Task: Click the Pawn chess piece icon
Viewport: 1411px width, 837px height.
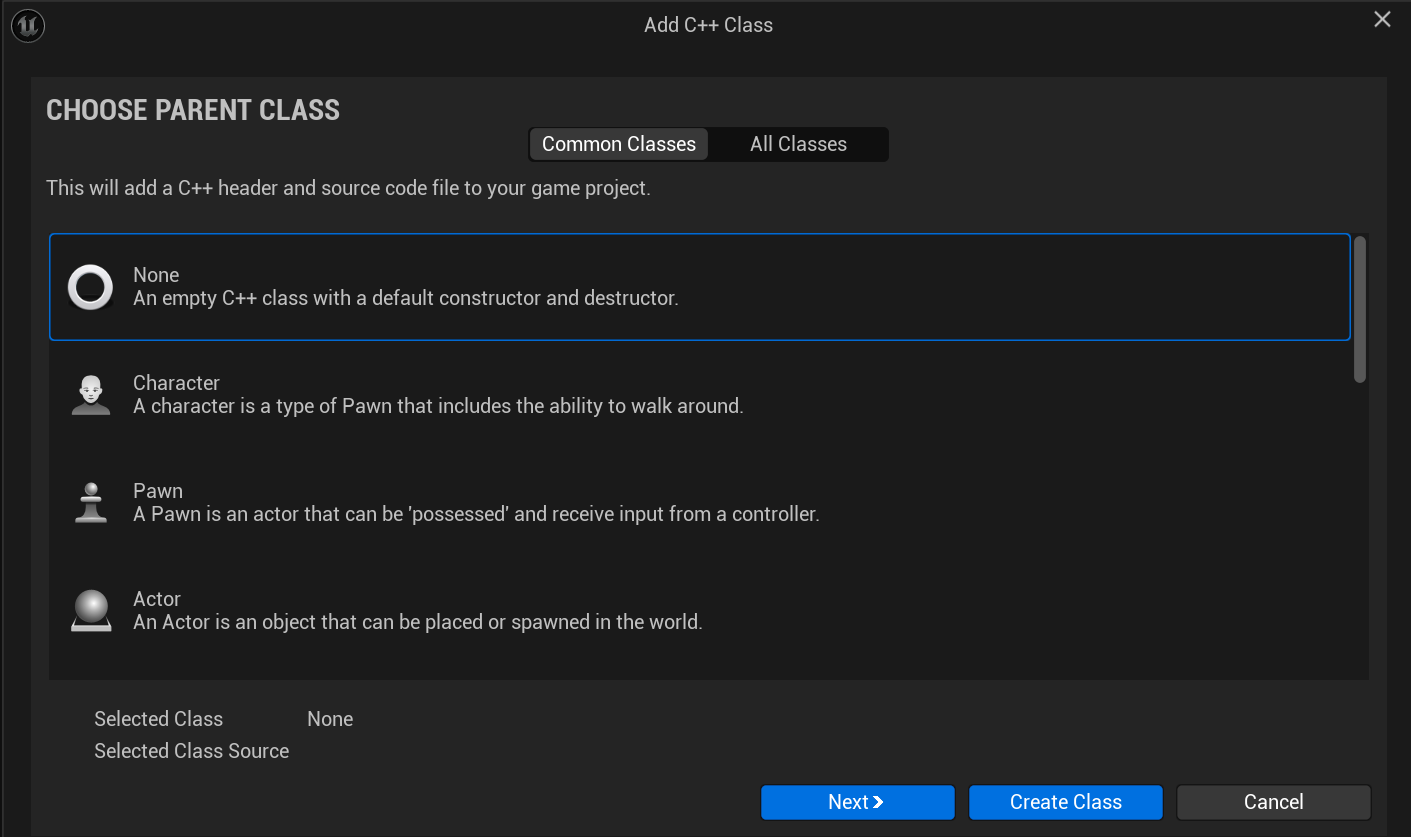Action: pyautogui.click(x=90, y=503)
